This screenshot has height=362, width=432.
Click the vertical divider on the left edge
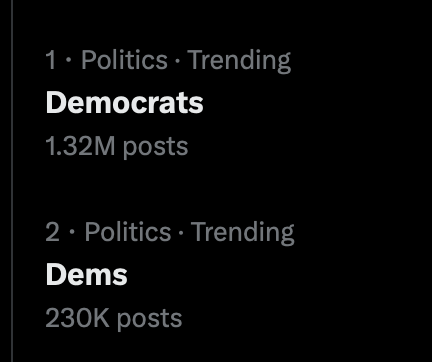coord(12,181)
